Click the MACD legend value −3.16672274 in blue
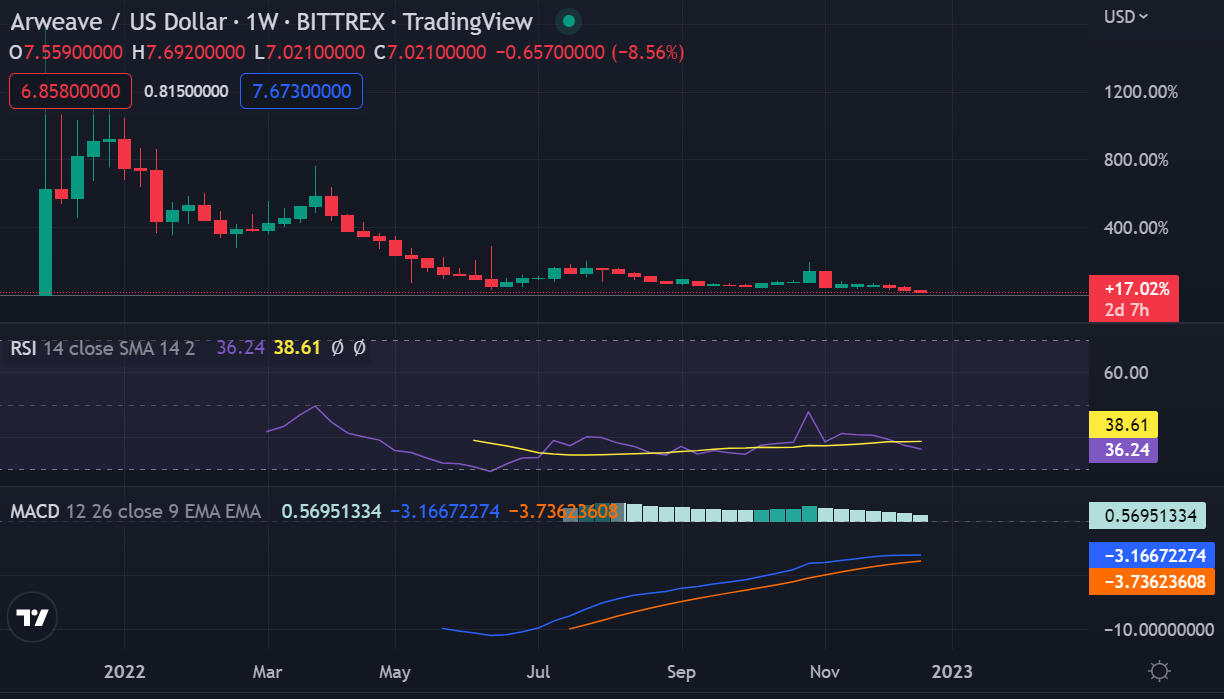This screenshot has width=1224, height=699. (x=444, y=511)
